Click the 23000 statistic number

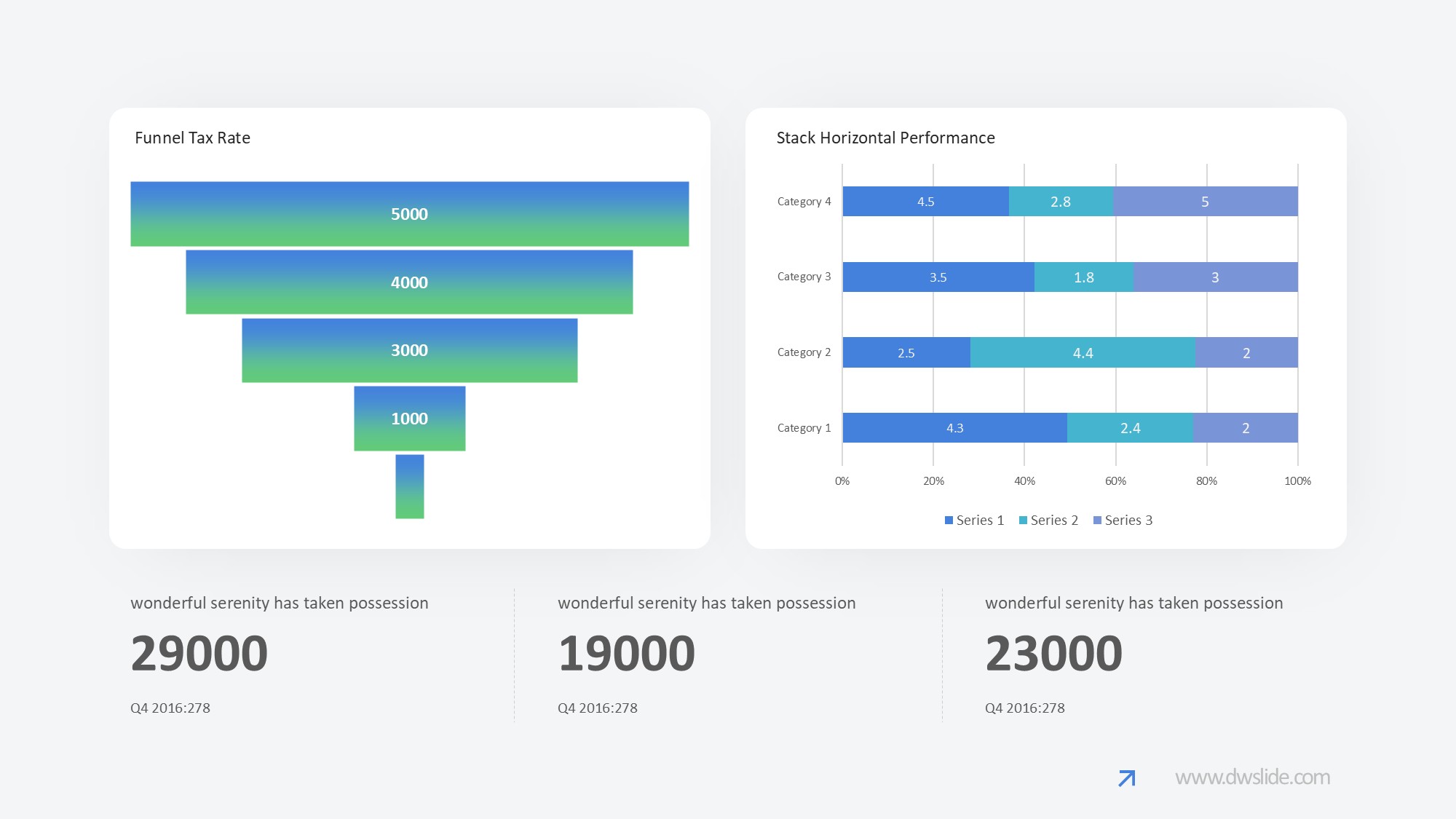coord(1053,653)
